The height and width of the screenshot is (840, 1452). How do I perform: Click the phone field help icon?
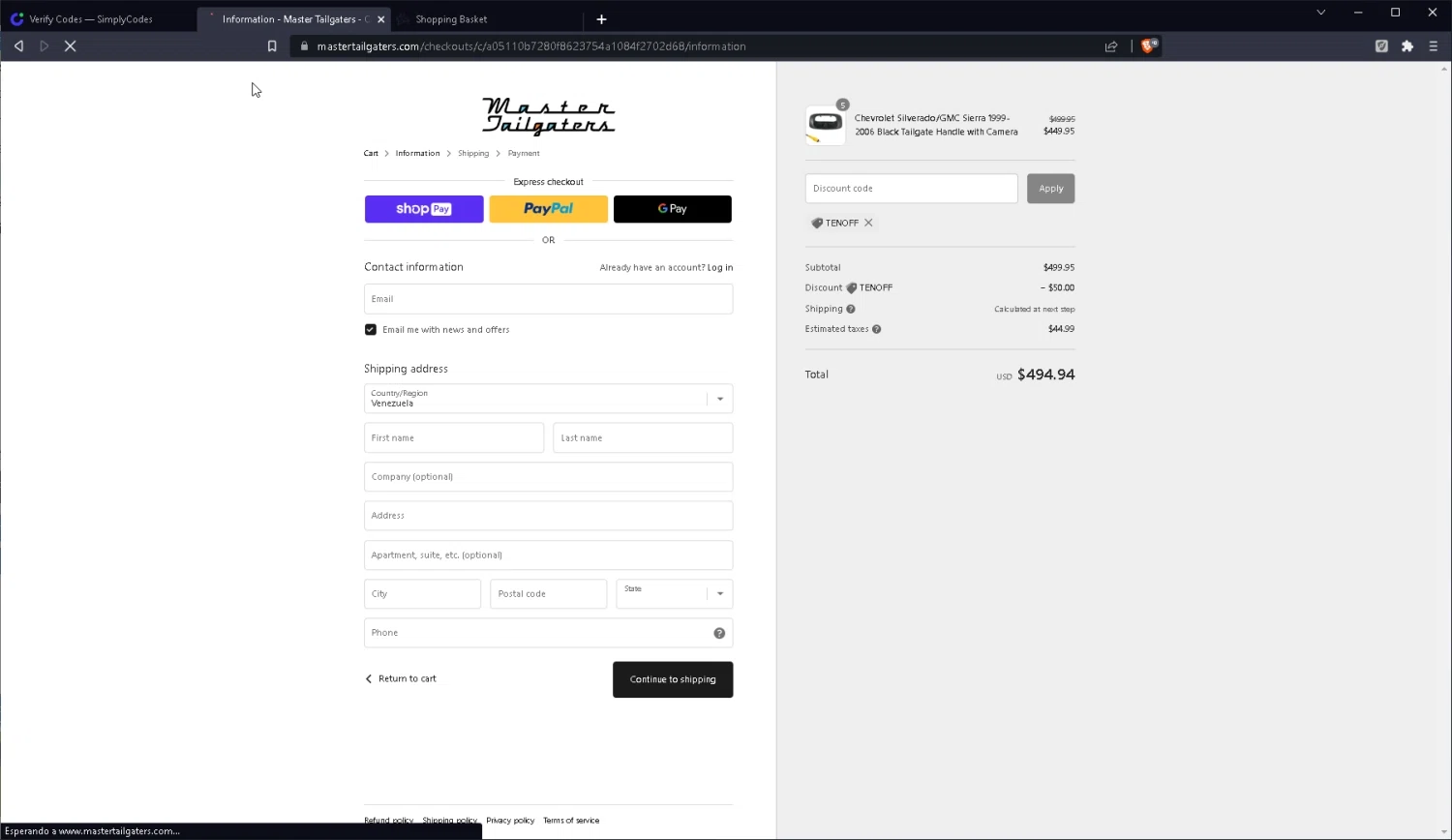pos(719,633)
